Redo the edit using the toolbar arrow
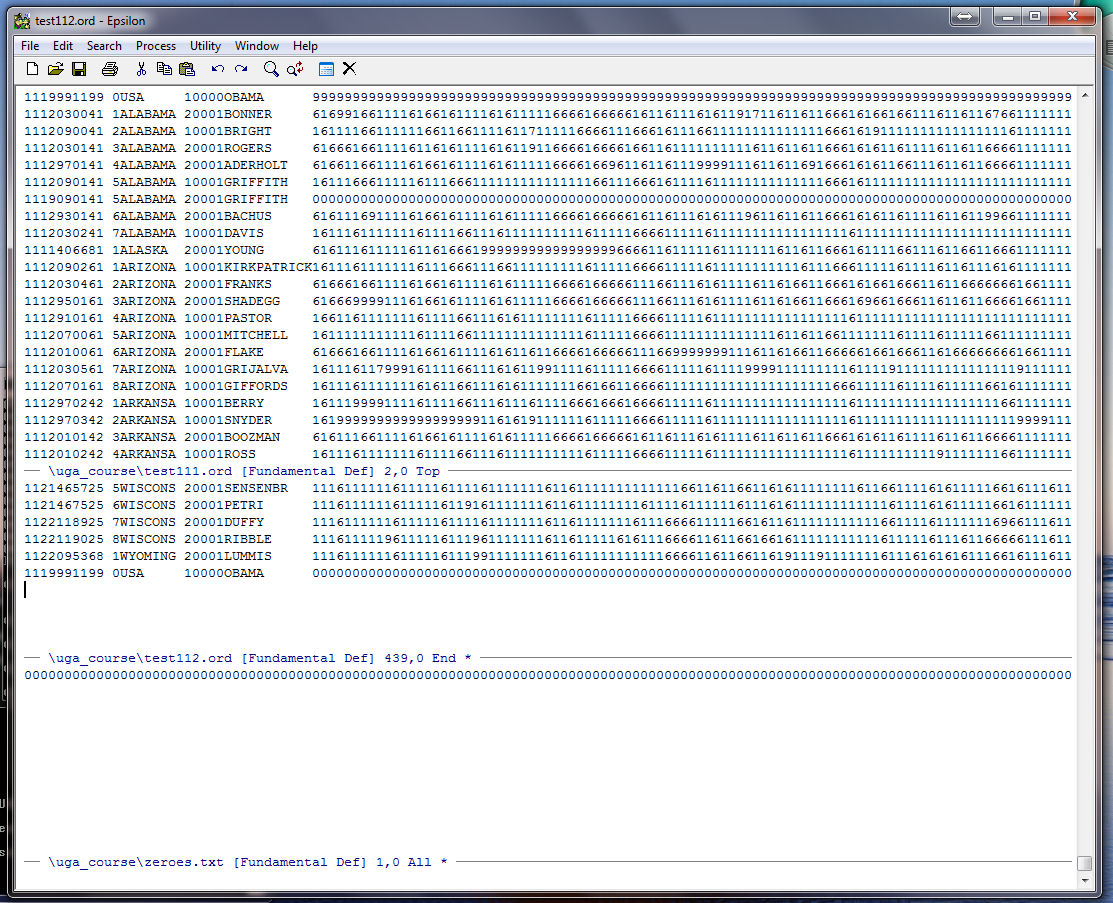Screen dimensions: 1113x903 pyautogui.click(x=241, y=69)
